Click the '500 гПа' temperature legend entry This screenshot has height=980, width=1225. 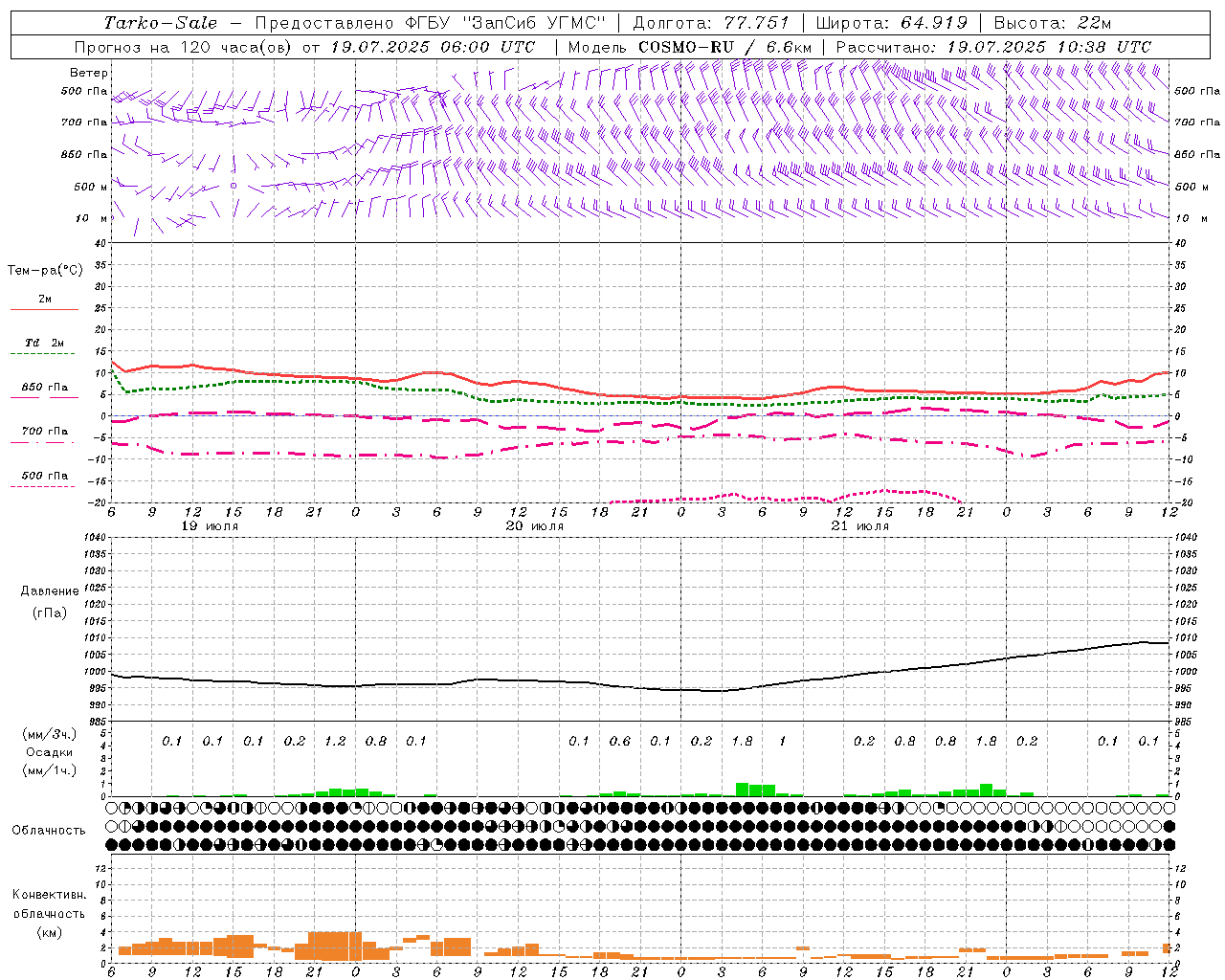coord(45,476)
